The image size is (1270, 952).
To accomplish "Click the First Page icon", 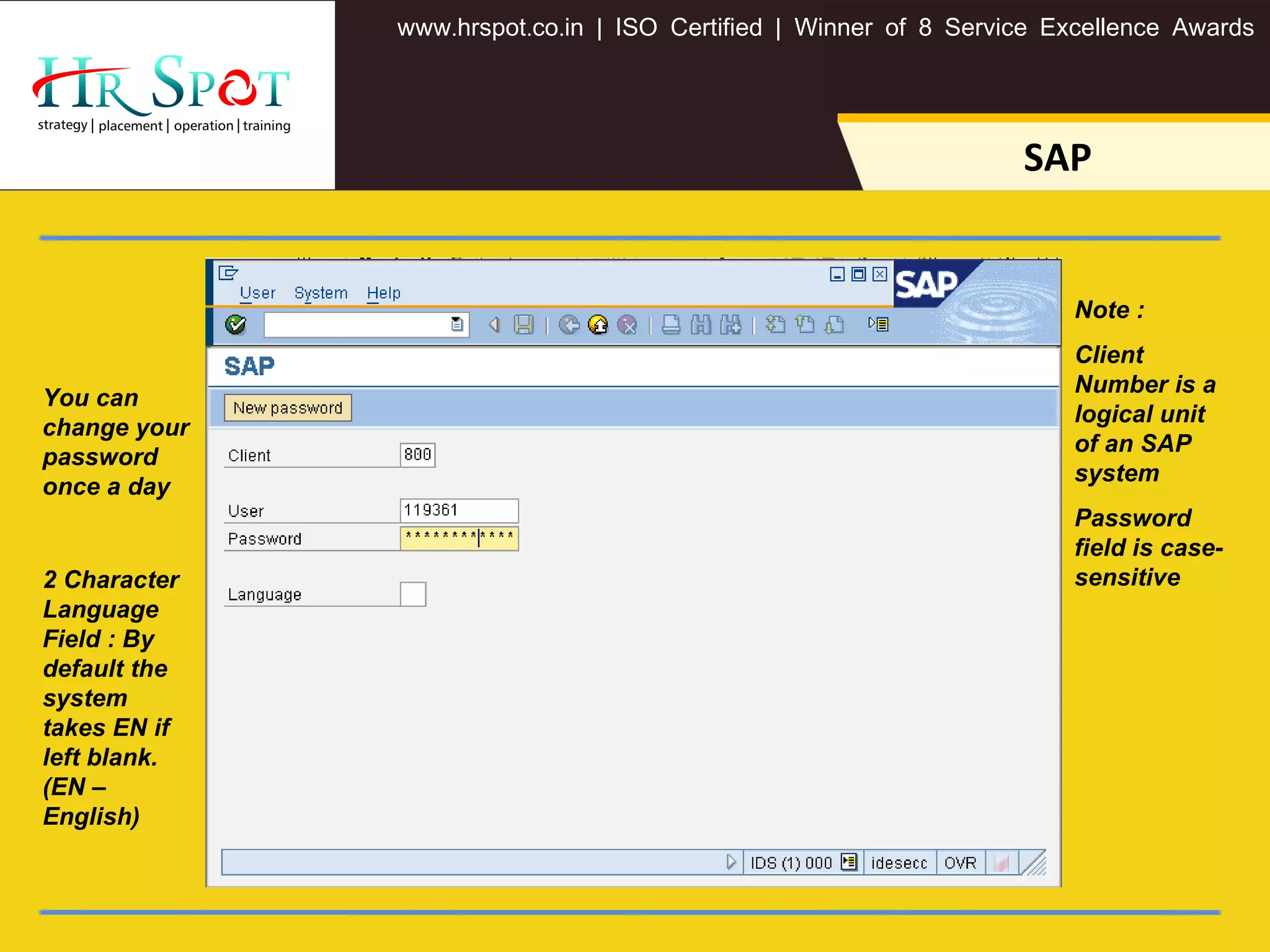I will (775, 324).
